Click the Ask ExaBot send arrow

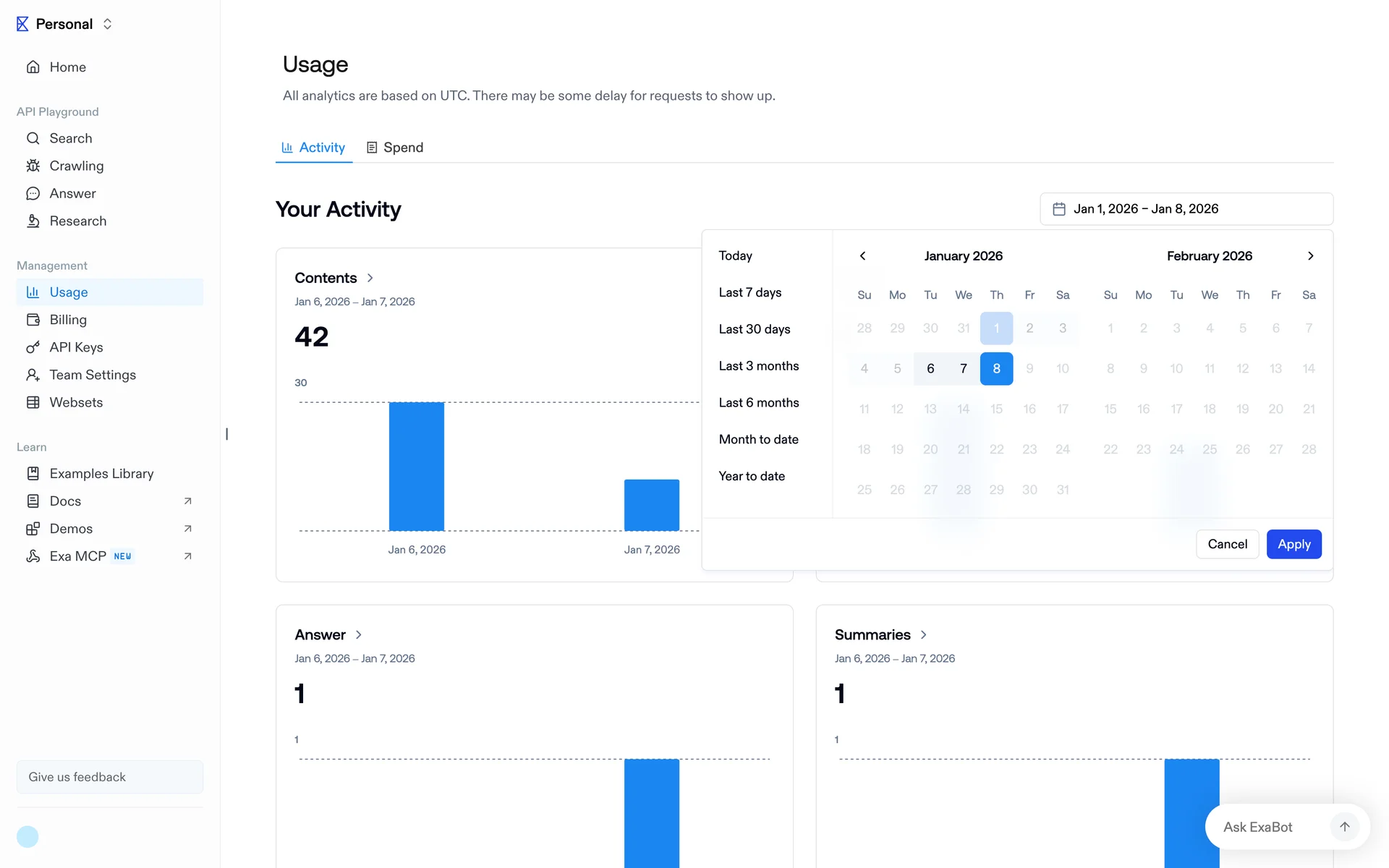(1344, 827)
